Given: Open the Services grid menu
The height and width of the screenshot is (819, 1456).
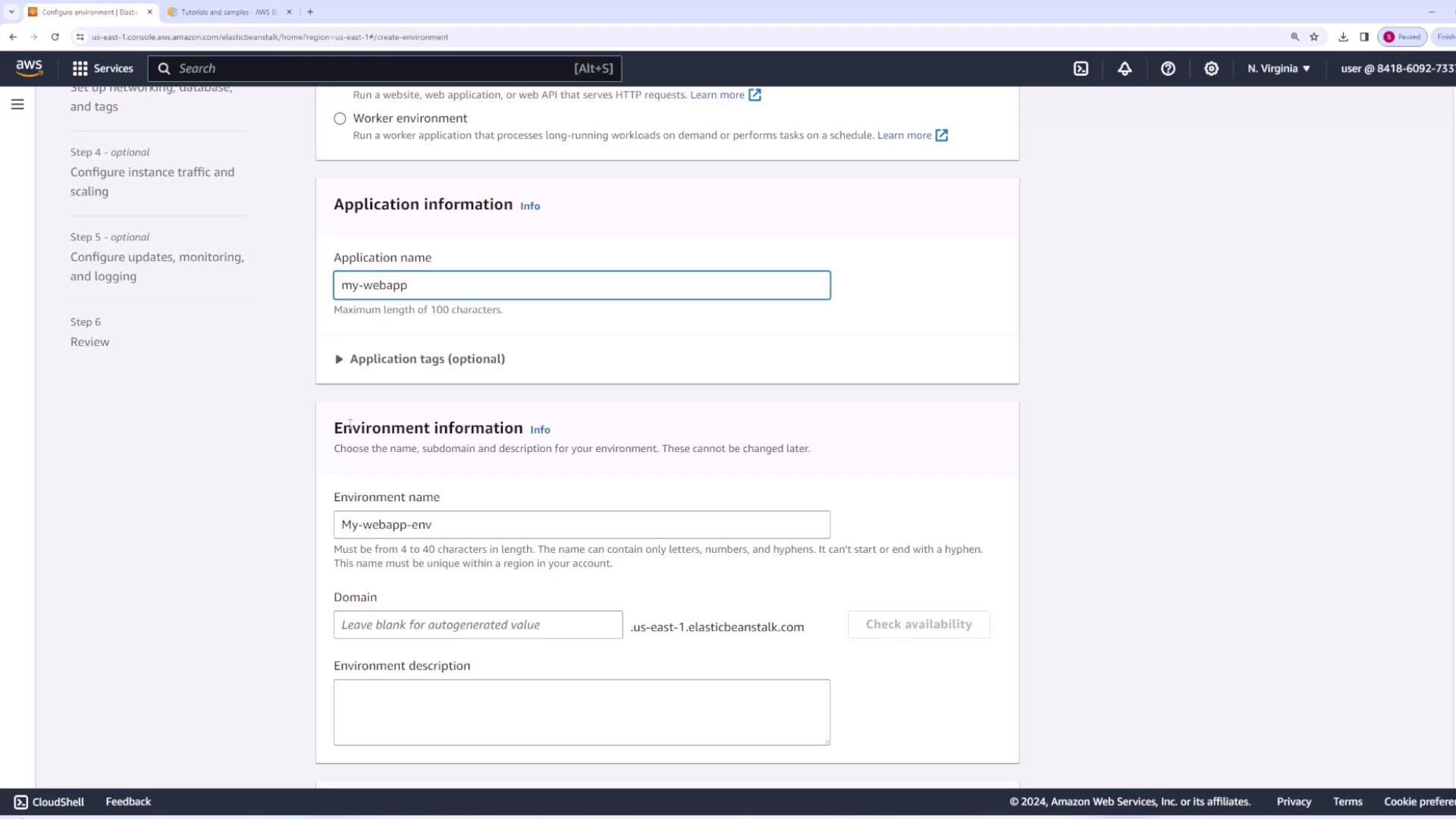Looking at the screenshot, I should pyautogui.click(x=102, y=68).
